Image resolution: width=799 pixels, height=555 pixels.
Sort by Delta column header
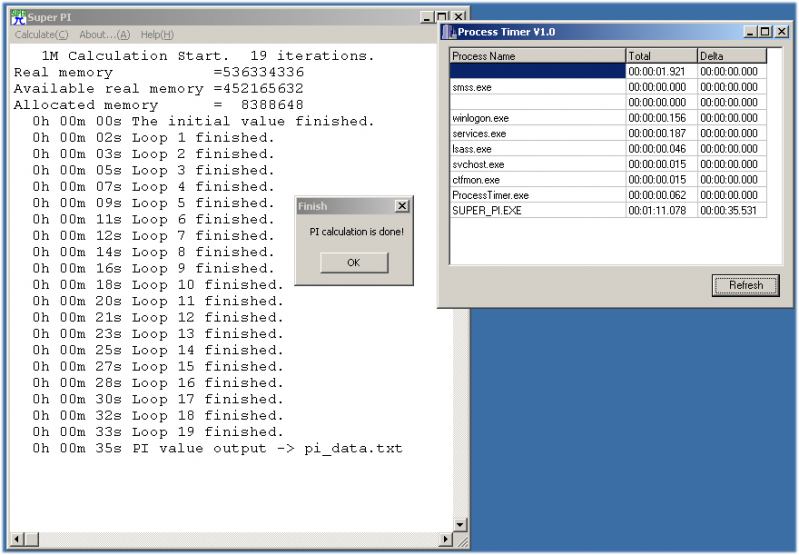(732, 56)
